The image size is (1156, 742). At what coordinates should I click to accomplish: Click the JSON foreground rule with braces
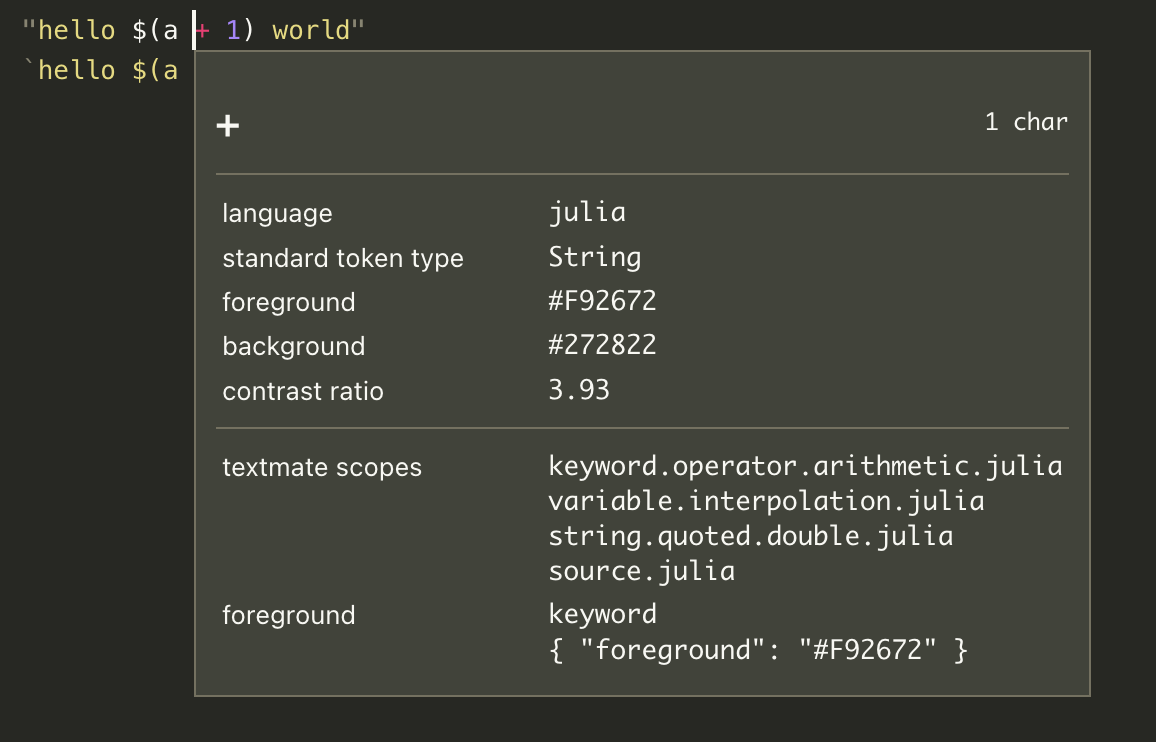click(x=758, y=650)
